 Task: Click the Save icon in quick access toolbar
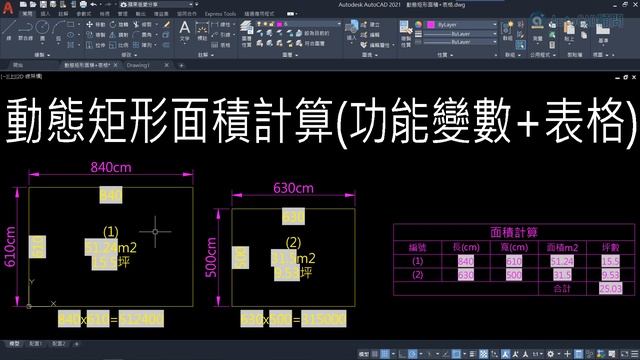(43, 4)
